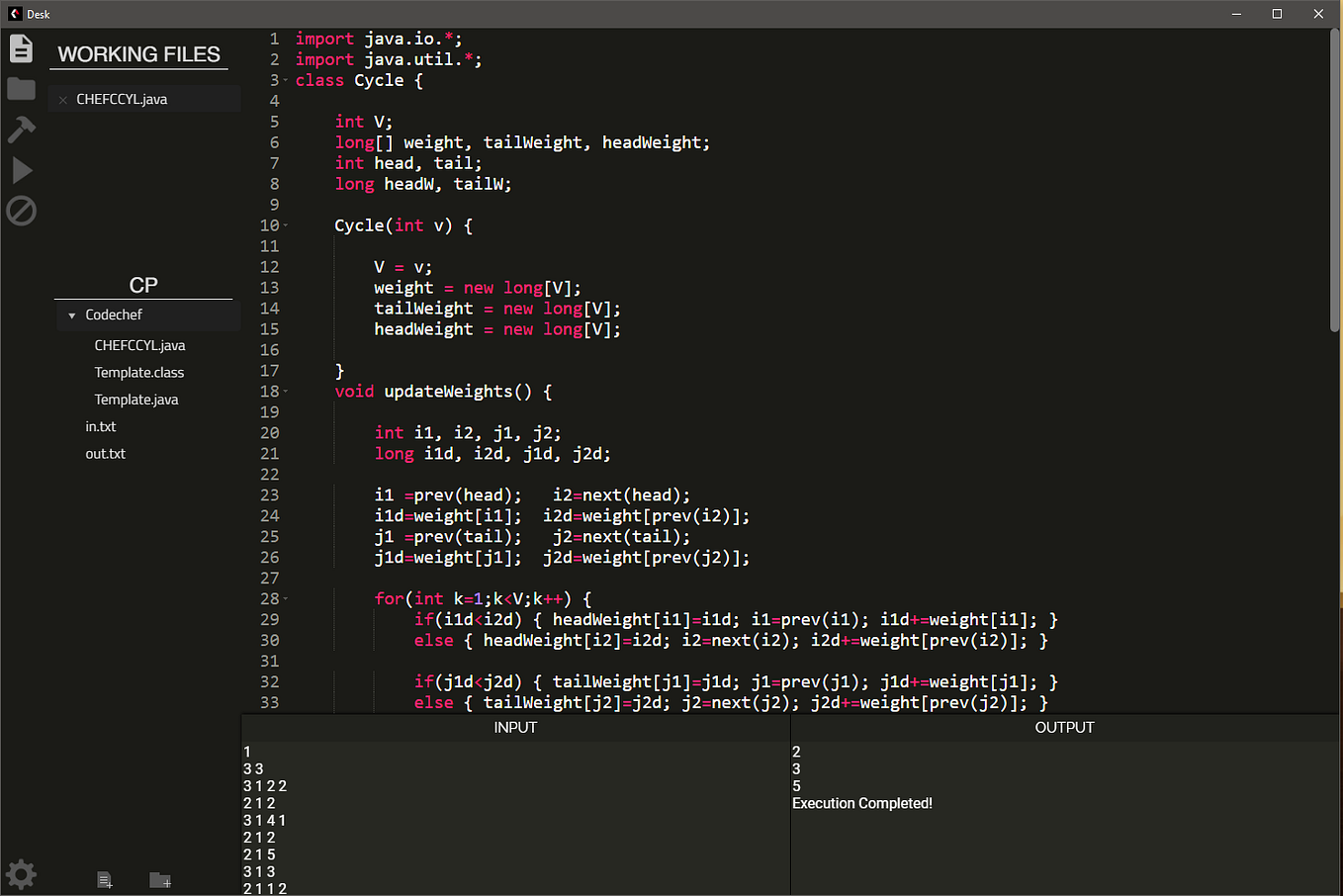Open out.txt from the sidebar
Viewport: 1343px width, 896px height.
pyautogui.click(x=105, y=453)
